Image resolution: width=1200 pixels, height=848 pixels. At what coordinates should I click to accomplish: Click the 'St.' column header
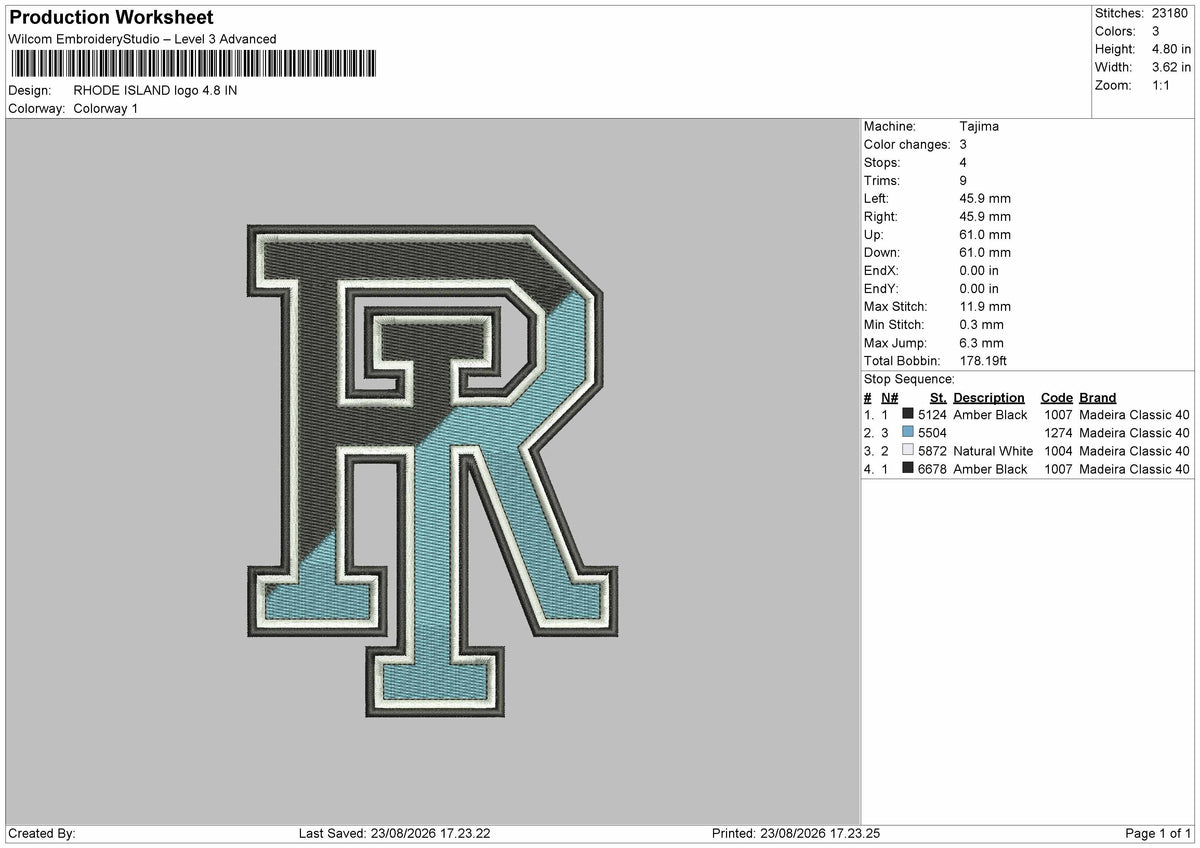click(x=938, y=397)
